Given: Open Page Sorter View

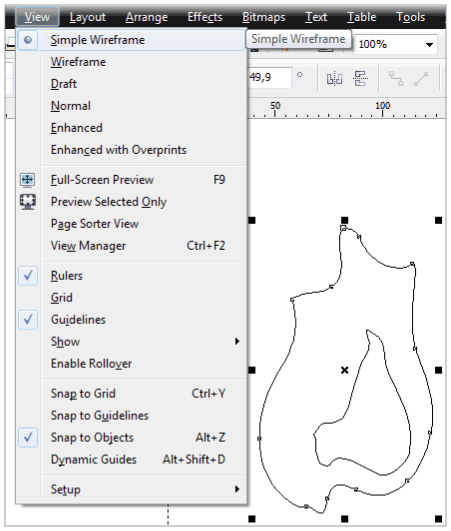Looking at the screenshot, I should click(131, 224).
